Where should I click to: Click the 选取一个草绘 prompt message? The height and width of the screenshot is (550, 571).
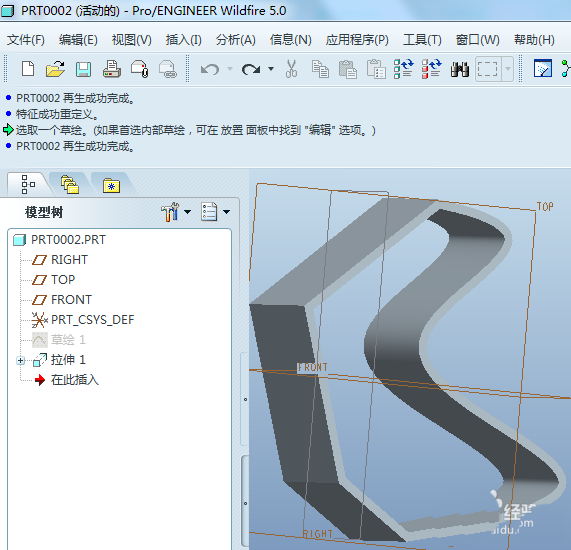point(195,130)
